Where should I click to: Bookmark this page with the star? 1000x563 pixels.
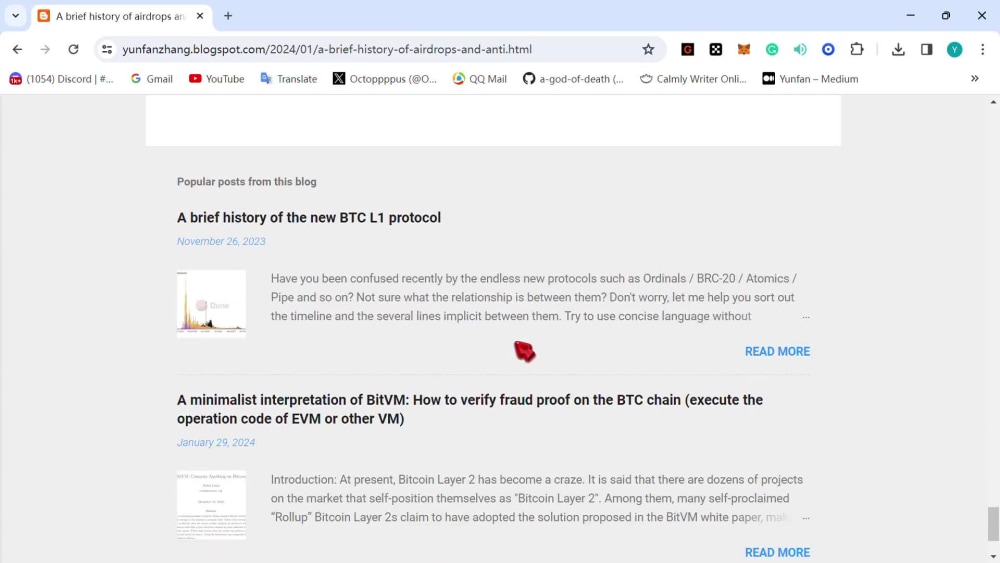pos(648,49)
